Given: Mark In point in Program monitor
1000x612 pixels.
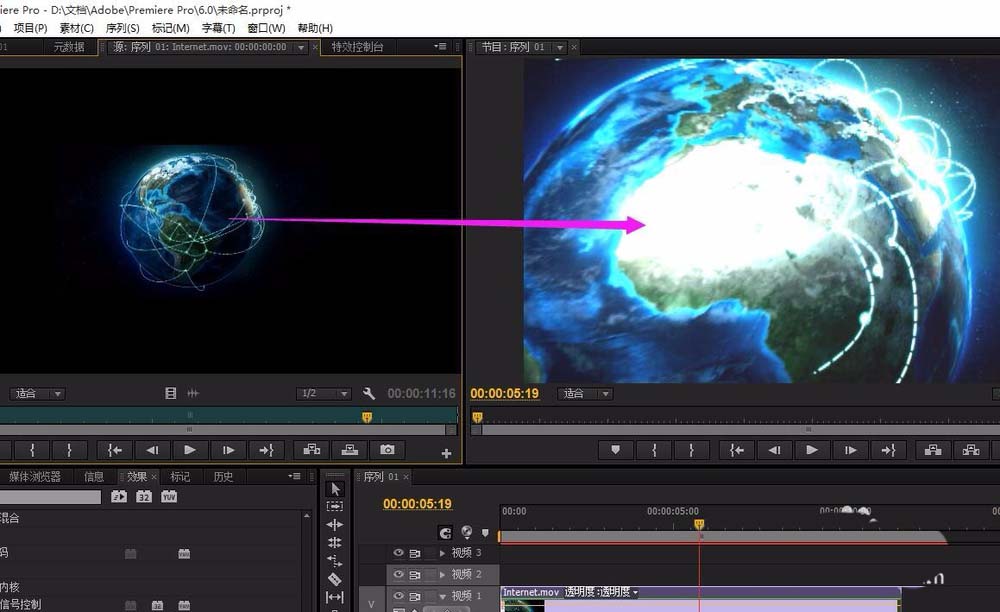Looking at the screenshot, I should pyautogui.click(x=654, y=450).
